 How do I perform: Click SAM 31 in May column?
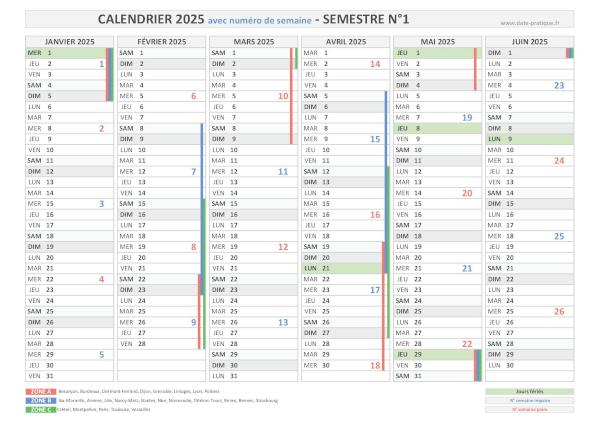point(434,376)
